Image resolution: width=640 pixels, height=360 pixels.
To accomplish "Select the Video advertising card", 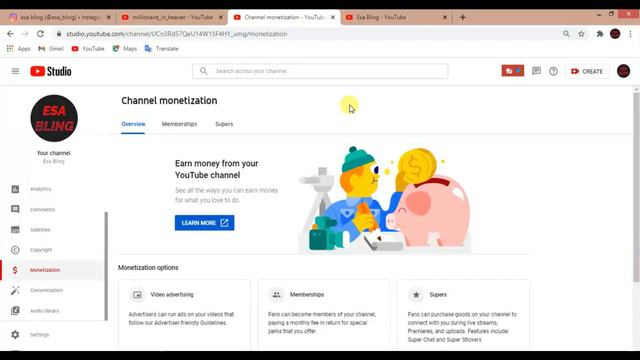I will tap(184, 314).
